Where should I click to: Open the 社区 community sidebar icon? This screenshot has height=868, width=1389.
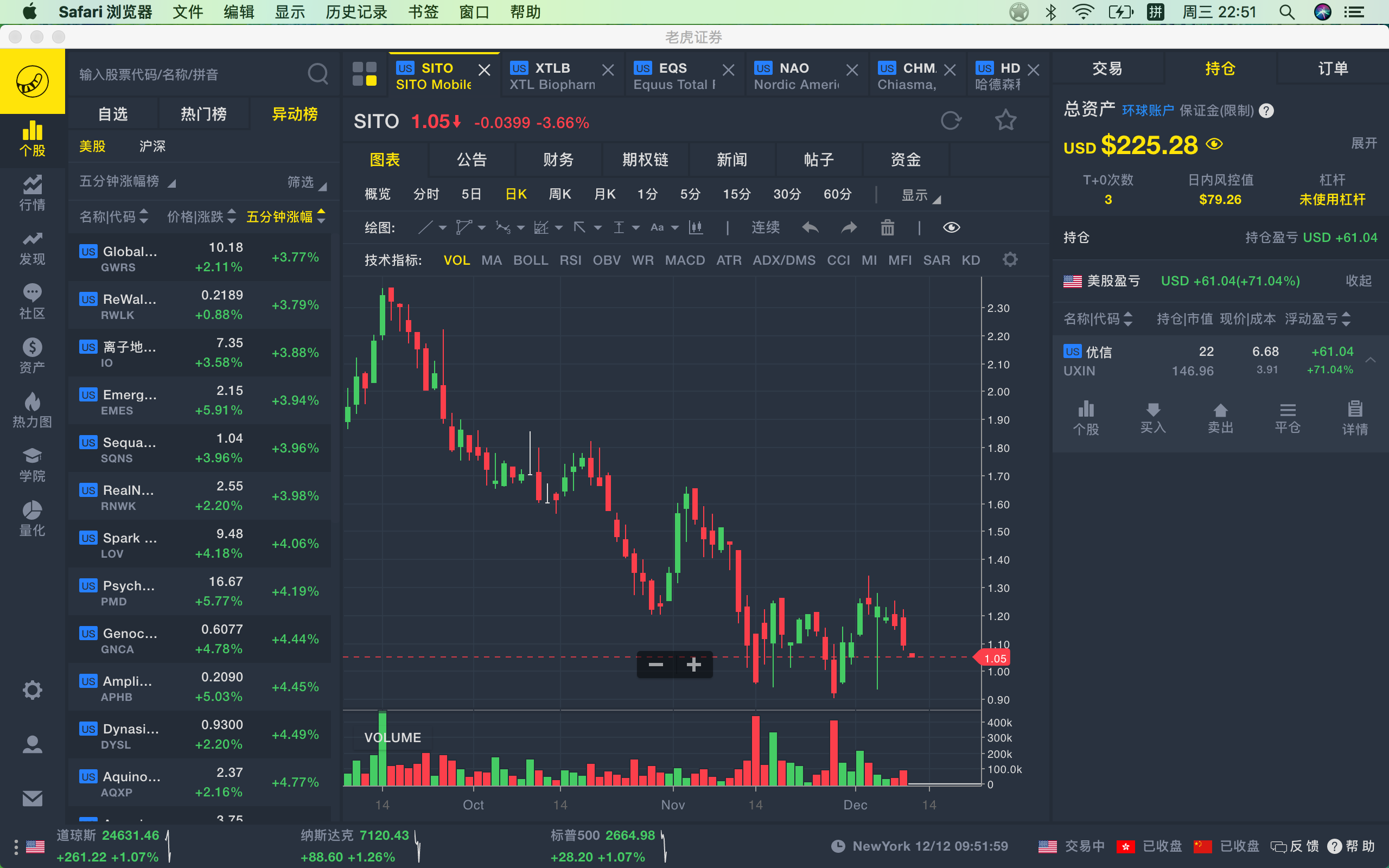[32, 302]
